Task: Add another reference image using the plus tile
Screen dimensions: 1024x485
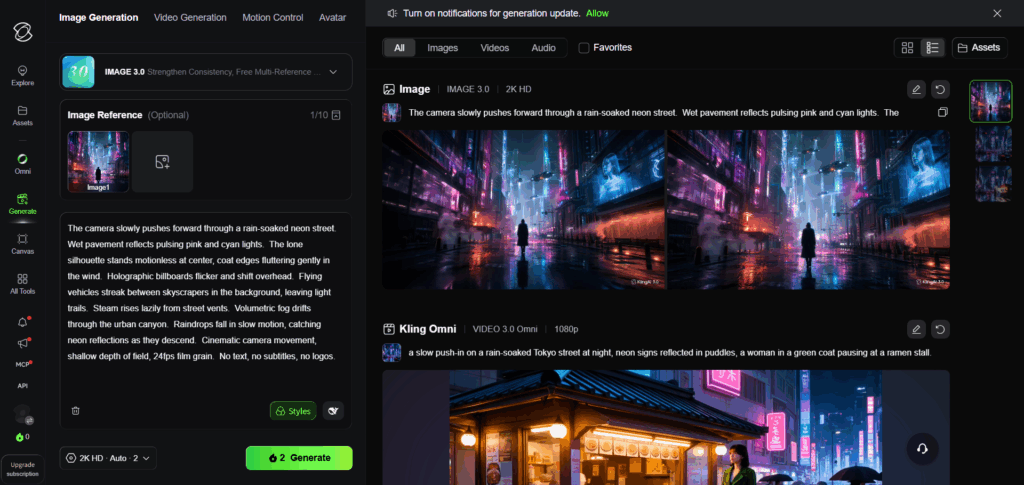Action: [163, 162]
